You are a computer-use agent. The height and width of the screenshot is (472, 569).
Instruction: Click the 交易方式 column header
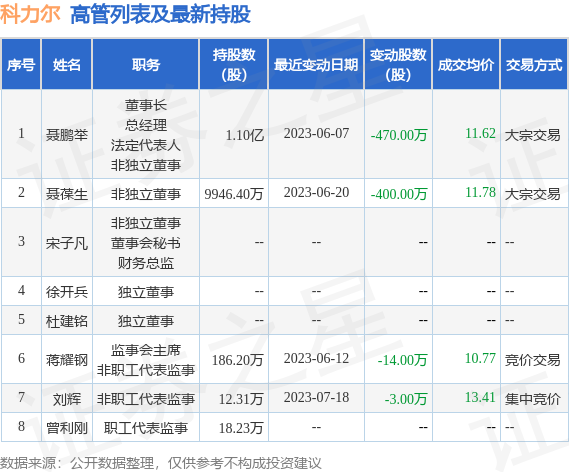click(x=534, y=65)
